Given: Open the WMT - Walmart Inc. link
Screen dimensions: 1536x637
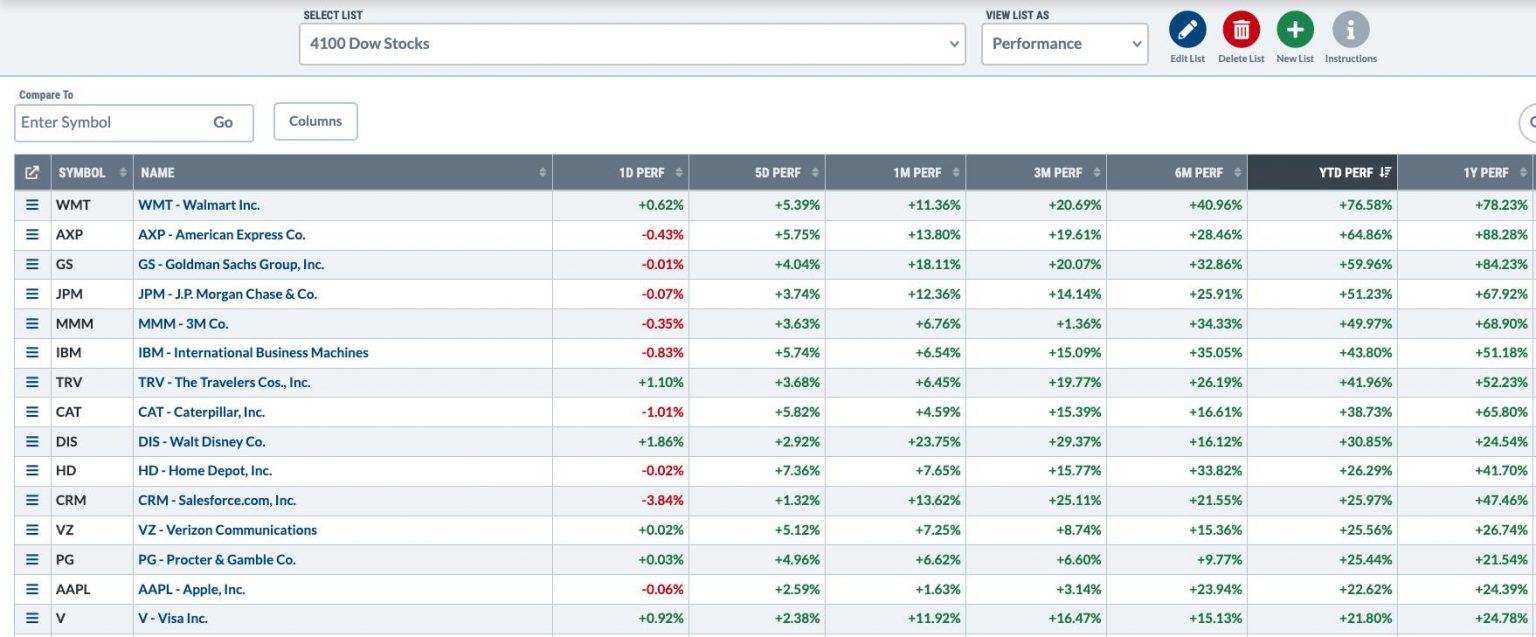Looking at the screenshot, I should [199, 205].
